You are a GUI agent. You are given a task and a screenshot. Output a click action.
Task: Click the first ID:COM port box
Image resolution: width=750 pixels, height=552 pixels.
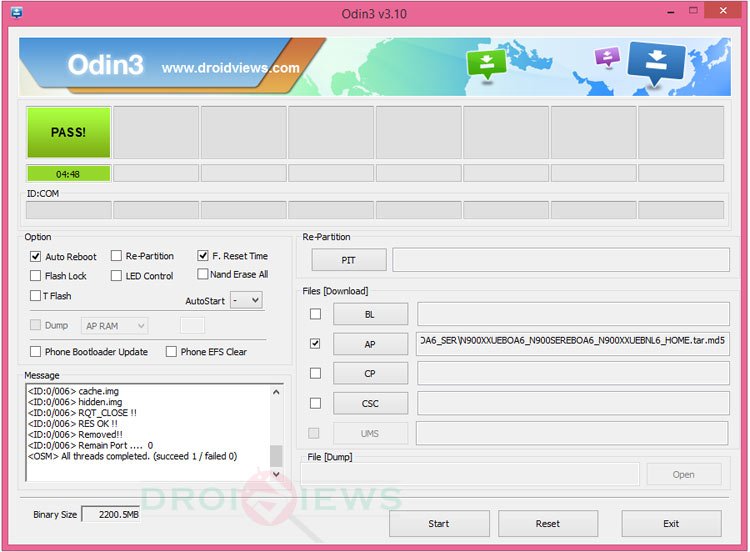[x=68, y=210]
